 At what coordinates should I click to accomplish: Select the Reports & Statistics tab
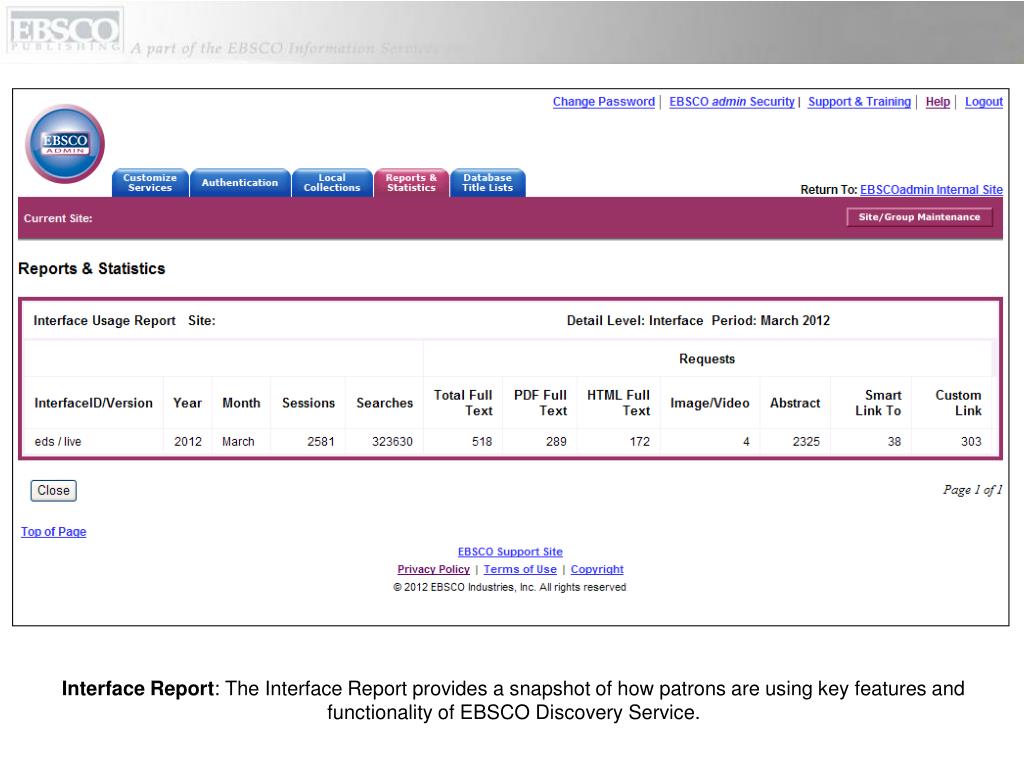click(411, 182)
